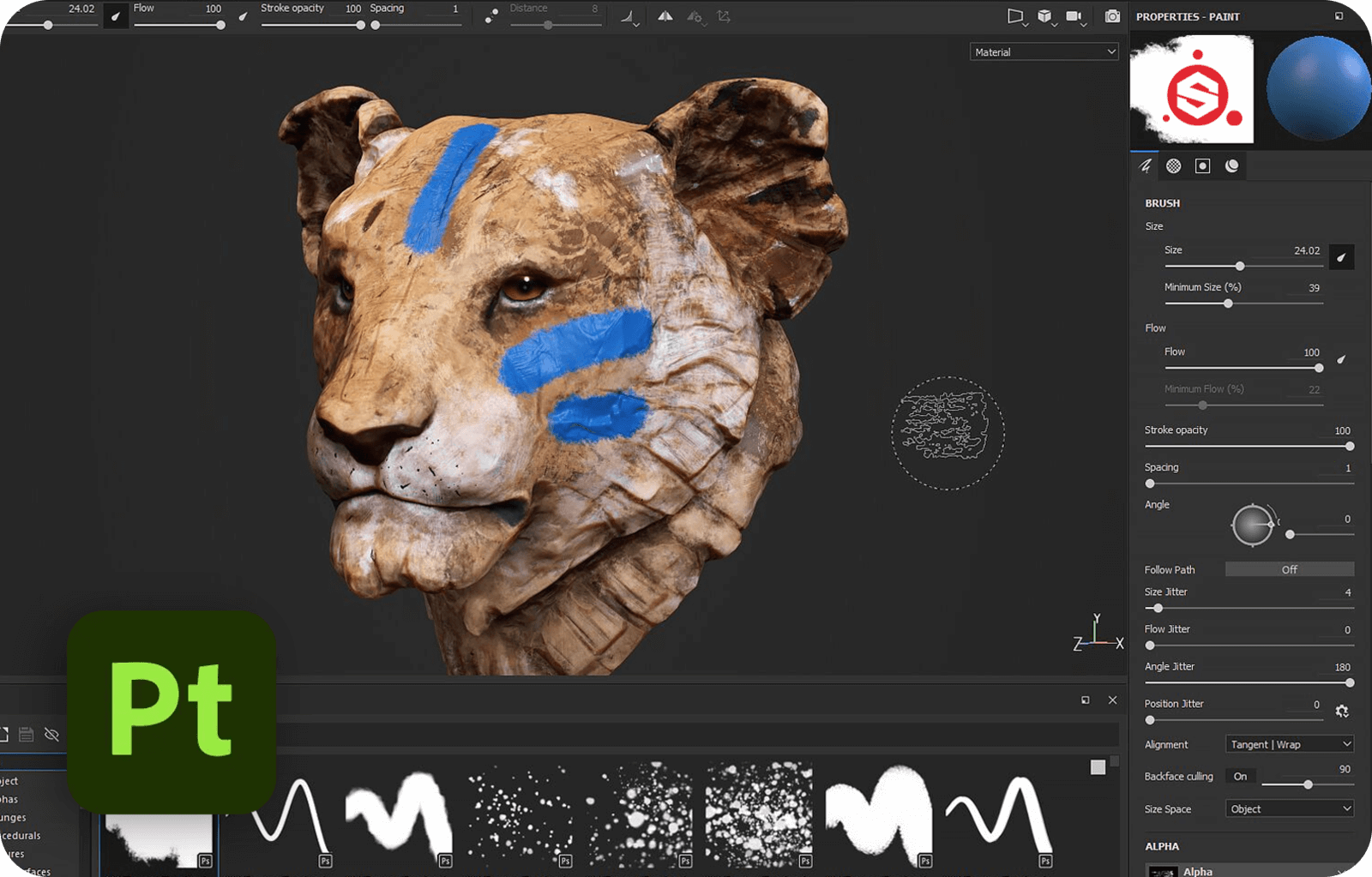Screen dimensions: 1372x877
Task: Toggle hidden assets eye-slash icon in shelf
Action: pos(51,735)
